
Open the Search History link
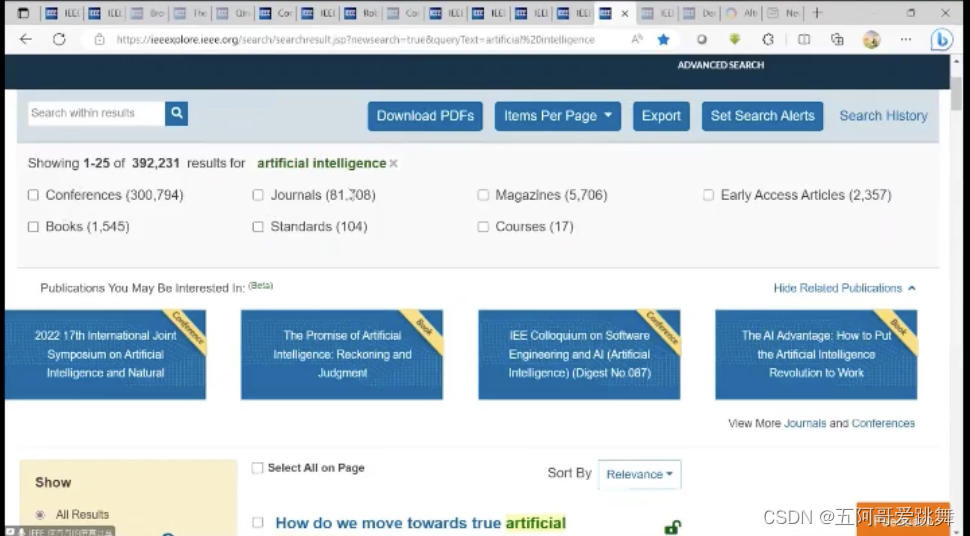pos(883,116)
